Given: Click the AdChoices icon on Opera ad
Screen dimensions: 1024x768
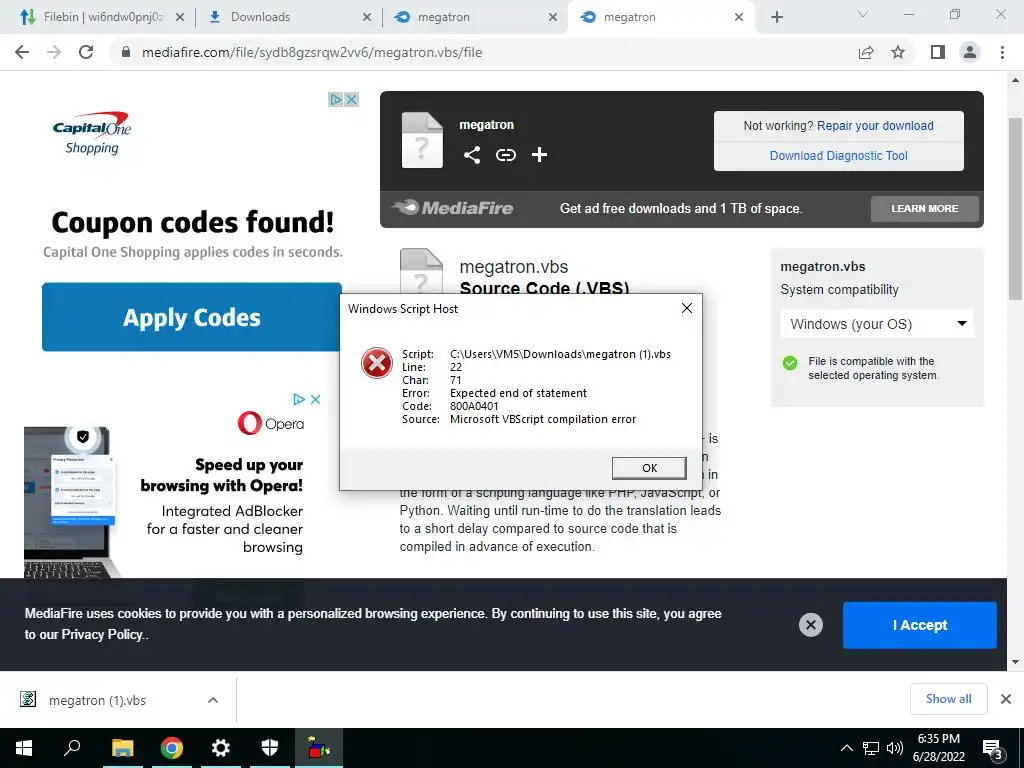Looking at the screenshot, I should pos(299,399).
